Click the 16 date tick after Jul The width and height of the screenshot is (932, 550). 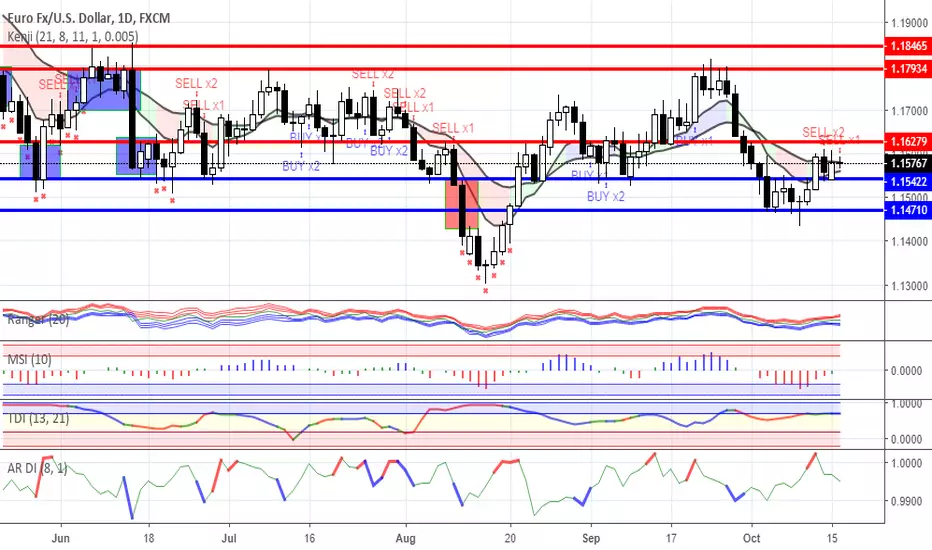[x=309, y=538]
